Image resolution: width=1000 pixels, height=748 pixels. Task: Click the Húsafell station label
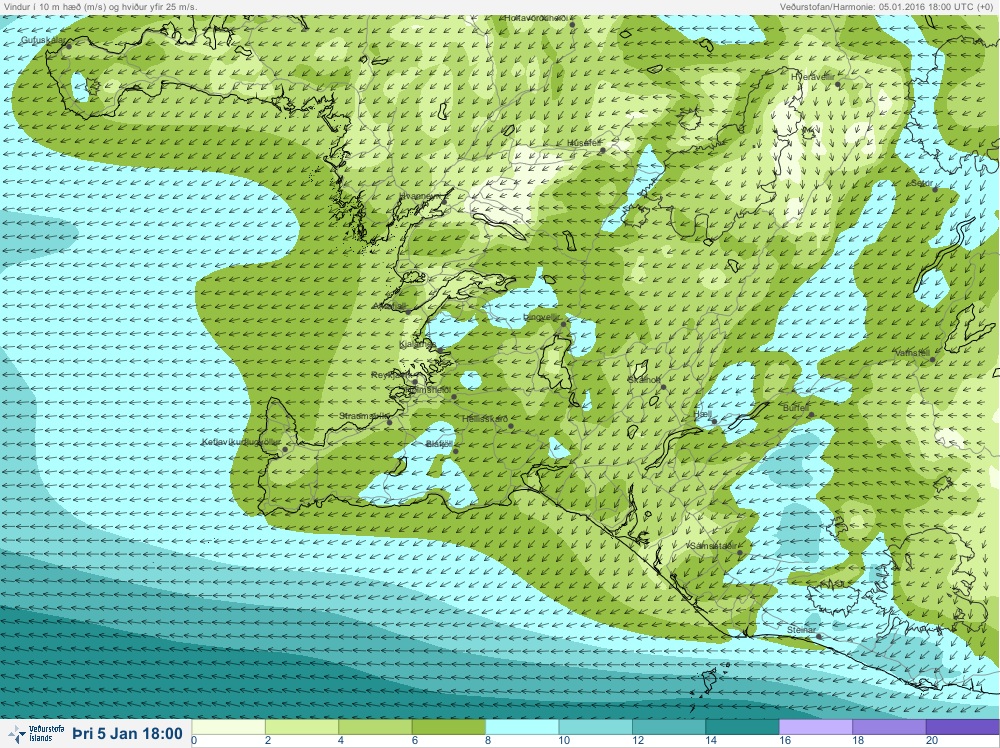click(584, 143)
